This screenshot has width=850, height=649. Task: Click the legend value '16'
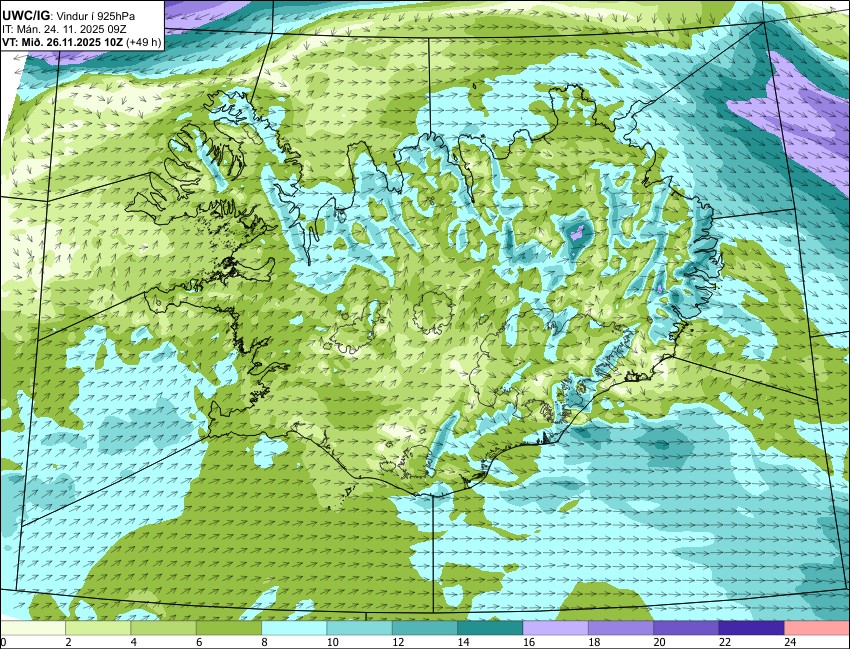[x=529, y=642]
